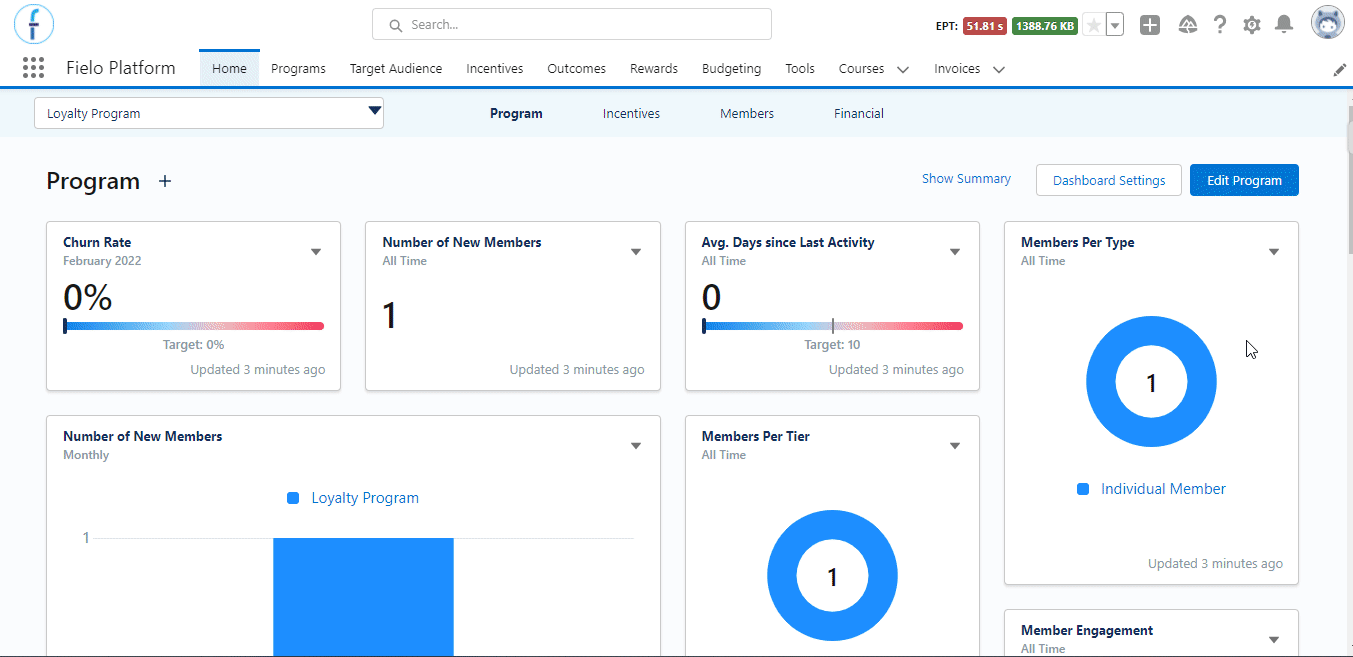The height and width of the screenshot is (657, 1353).
Task: Toggle the Loyalty Program legend item
Action: tap(353, 498)
